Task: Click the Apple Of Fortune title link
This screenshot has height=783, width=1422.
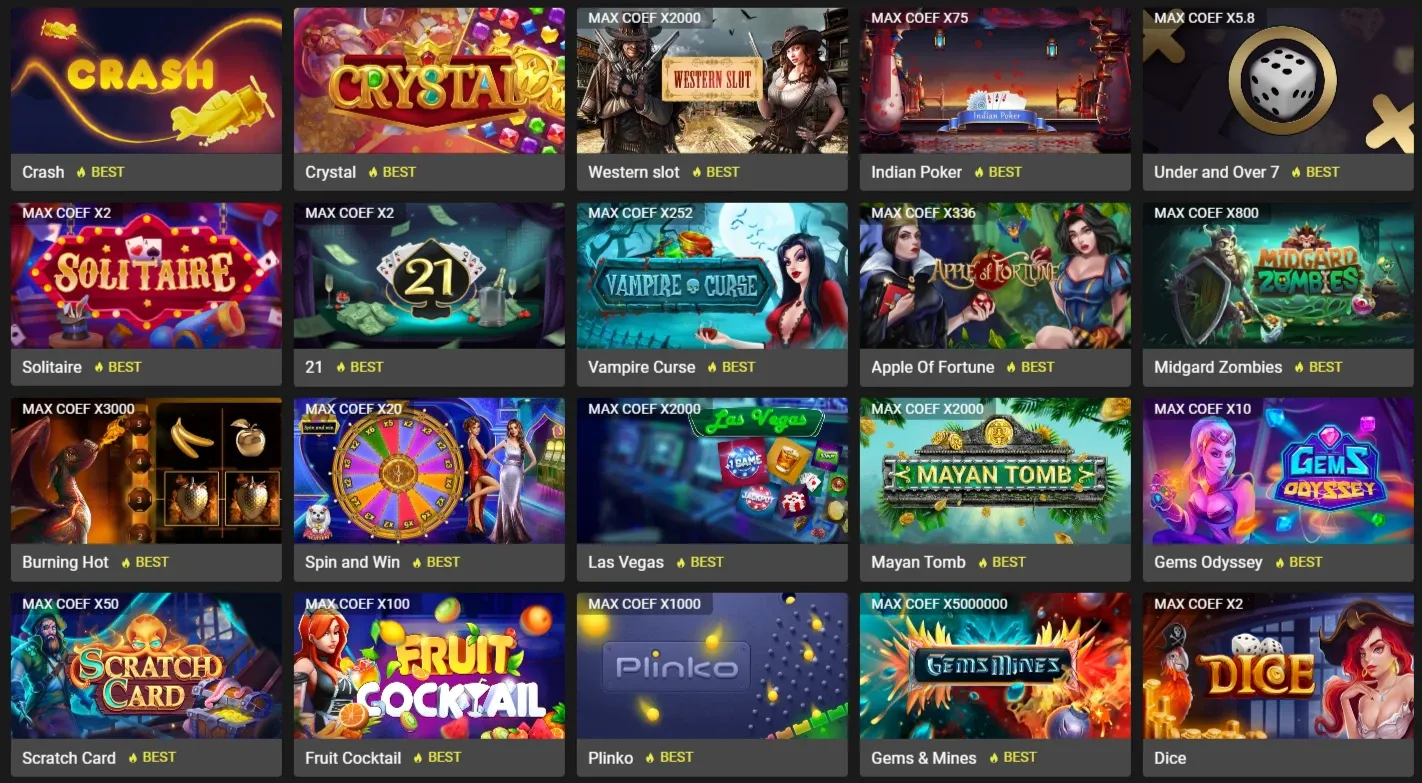Action: click(932, 367)
